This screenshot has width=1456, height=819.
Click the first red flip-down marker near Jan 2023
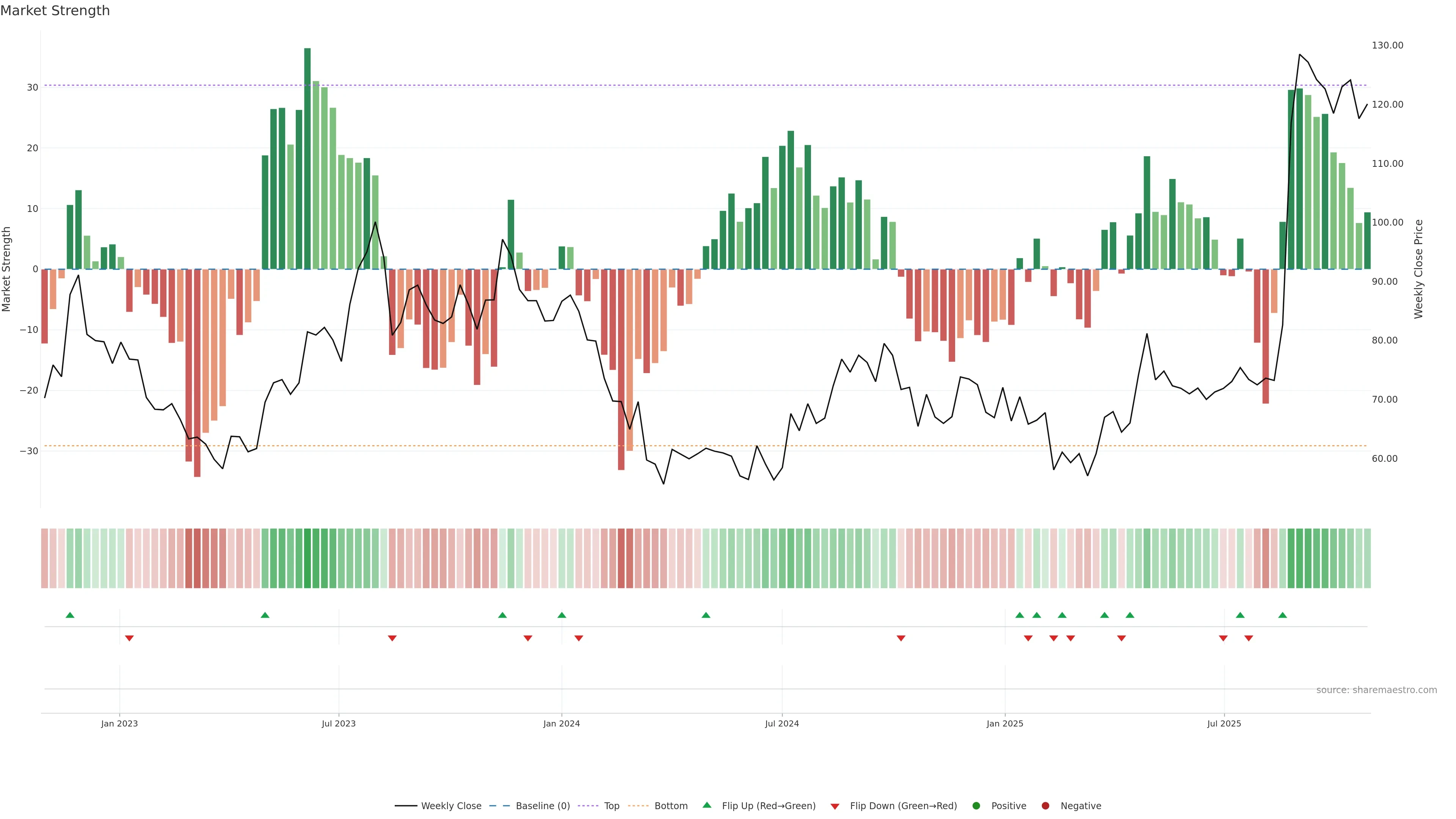[x=129, y=638]
